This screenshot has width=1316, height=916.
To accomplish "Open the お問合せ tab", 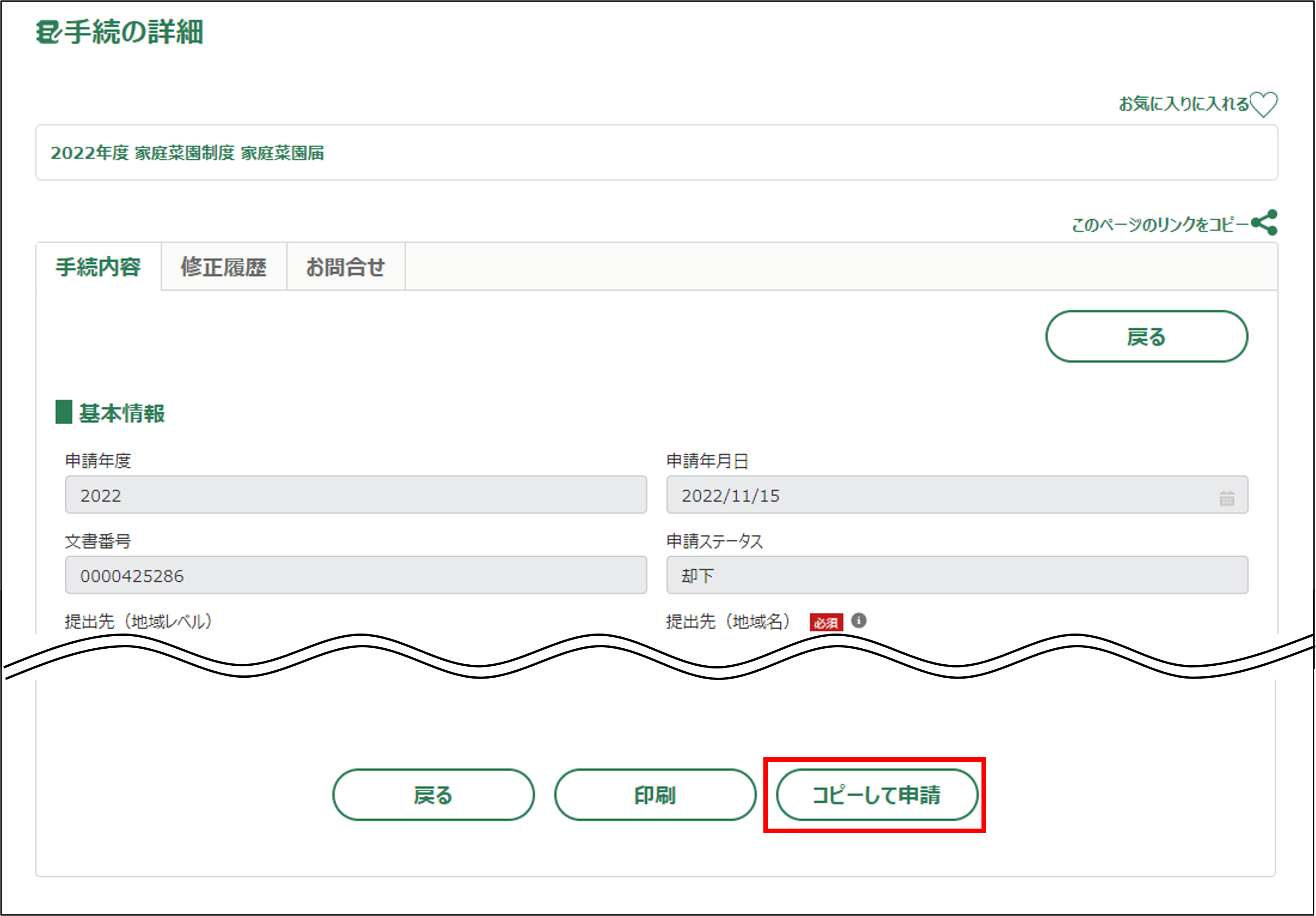I will pos(345,267).
